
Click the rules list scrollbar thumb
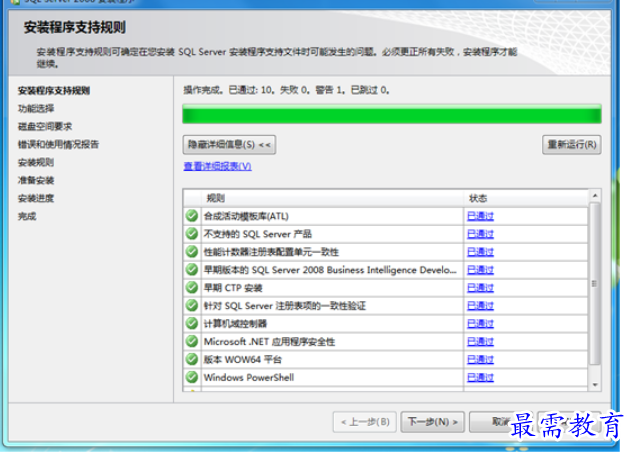pyautogui.click(x=595, y=284)
